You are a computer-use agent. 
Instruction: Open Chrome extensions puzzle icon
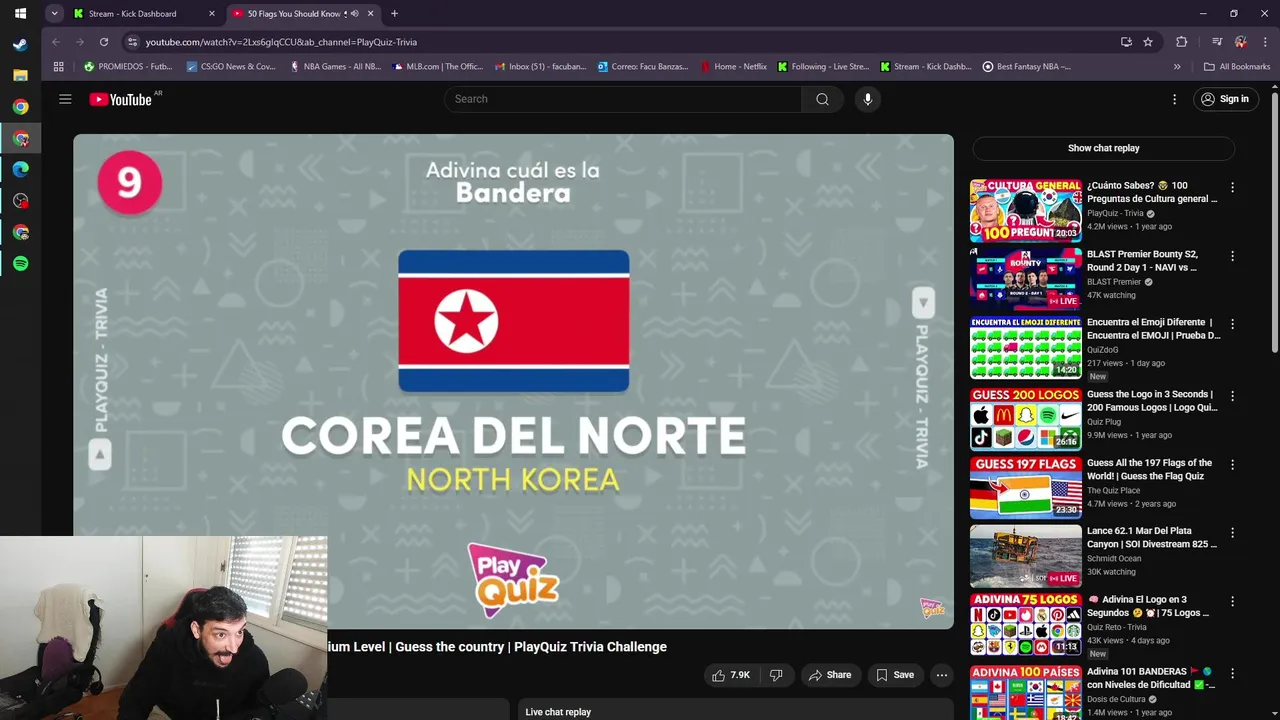(1182, 42)
